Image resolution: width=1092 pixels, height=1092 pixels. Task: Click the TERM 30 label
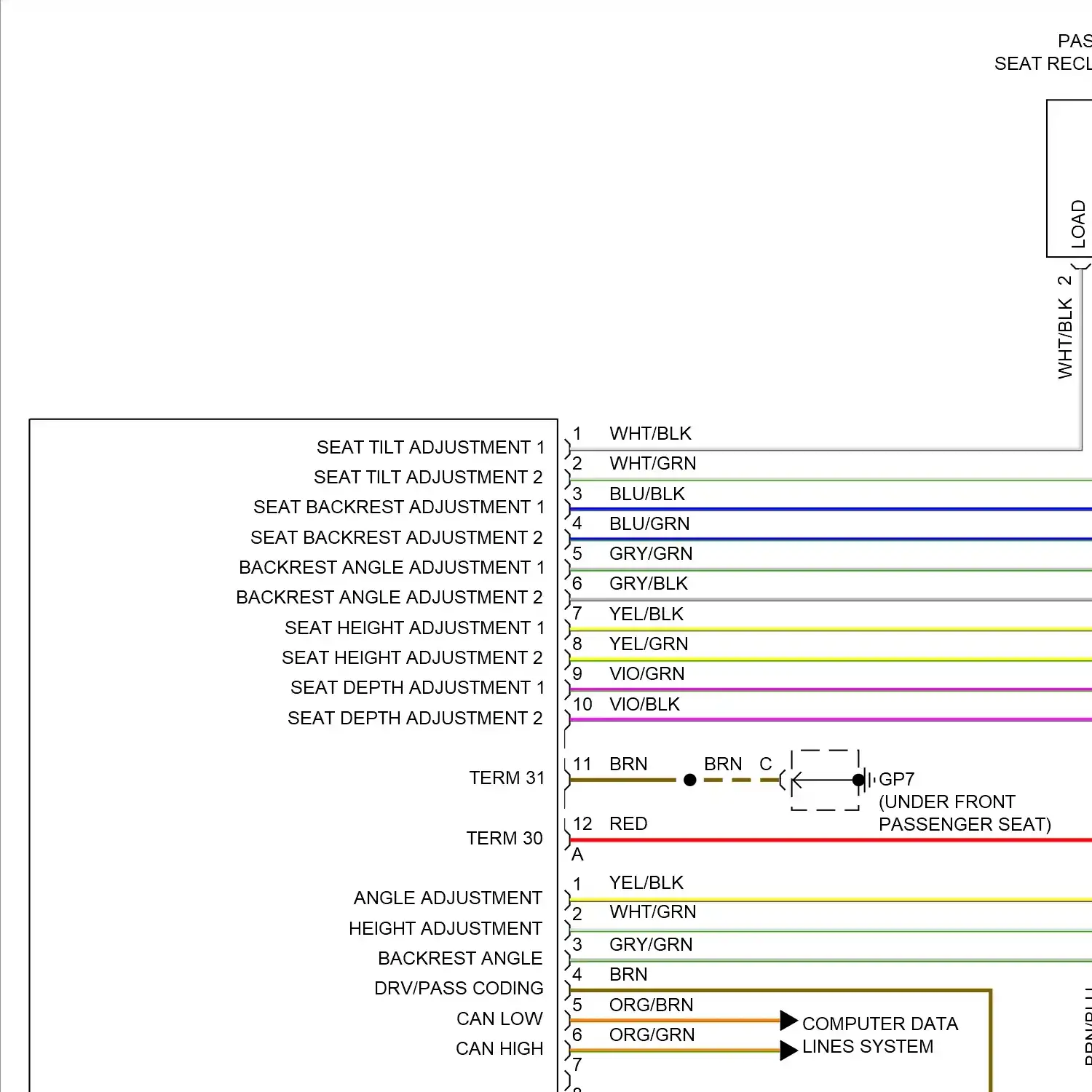[505, 838]
